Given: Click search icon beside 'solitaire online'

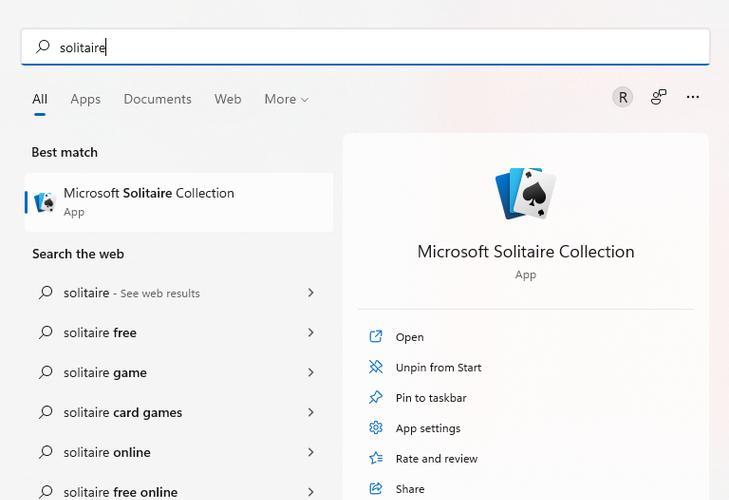Looking at the screenshot, I should pyautogui.click(x=46, y=452).
